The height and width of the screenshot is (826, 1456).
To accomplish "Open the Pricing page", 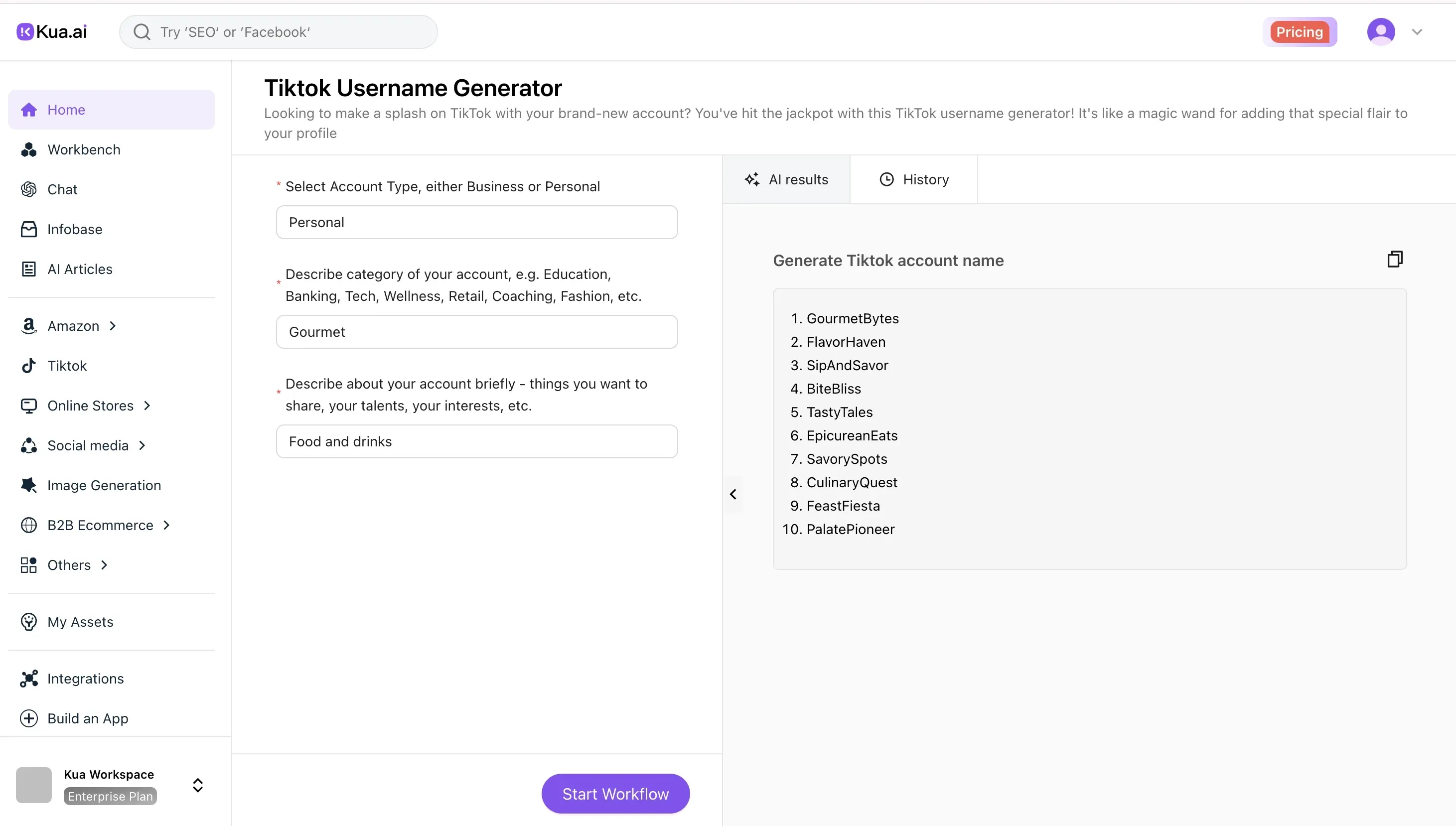I will [x=1300, y=31].
